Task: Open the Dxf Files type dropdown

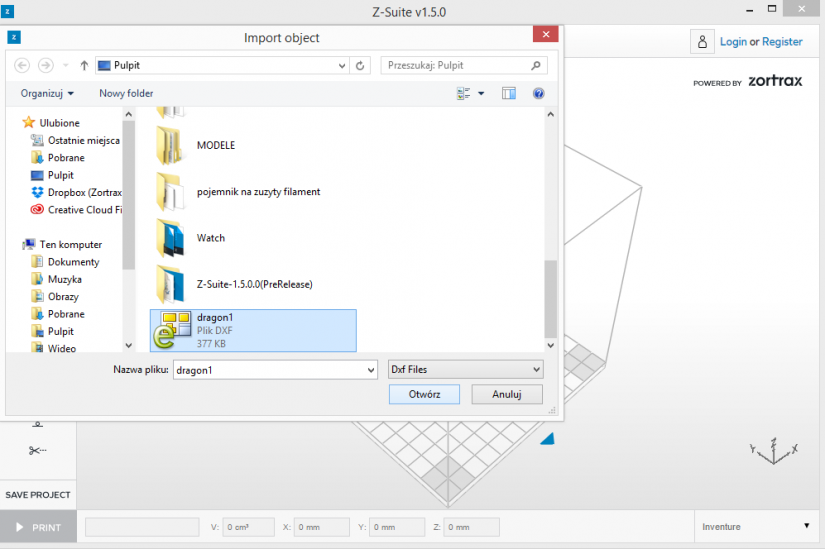Action: [466, 370]
